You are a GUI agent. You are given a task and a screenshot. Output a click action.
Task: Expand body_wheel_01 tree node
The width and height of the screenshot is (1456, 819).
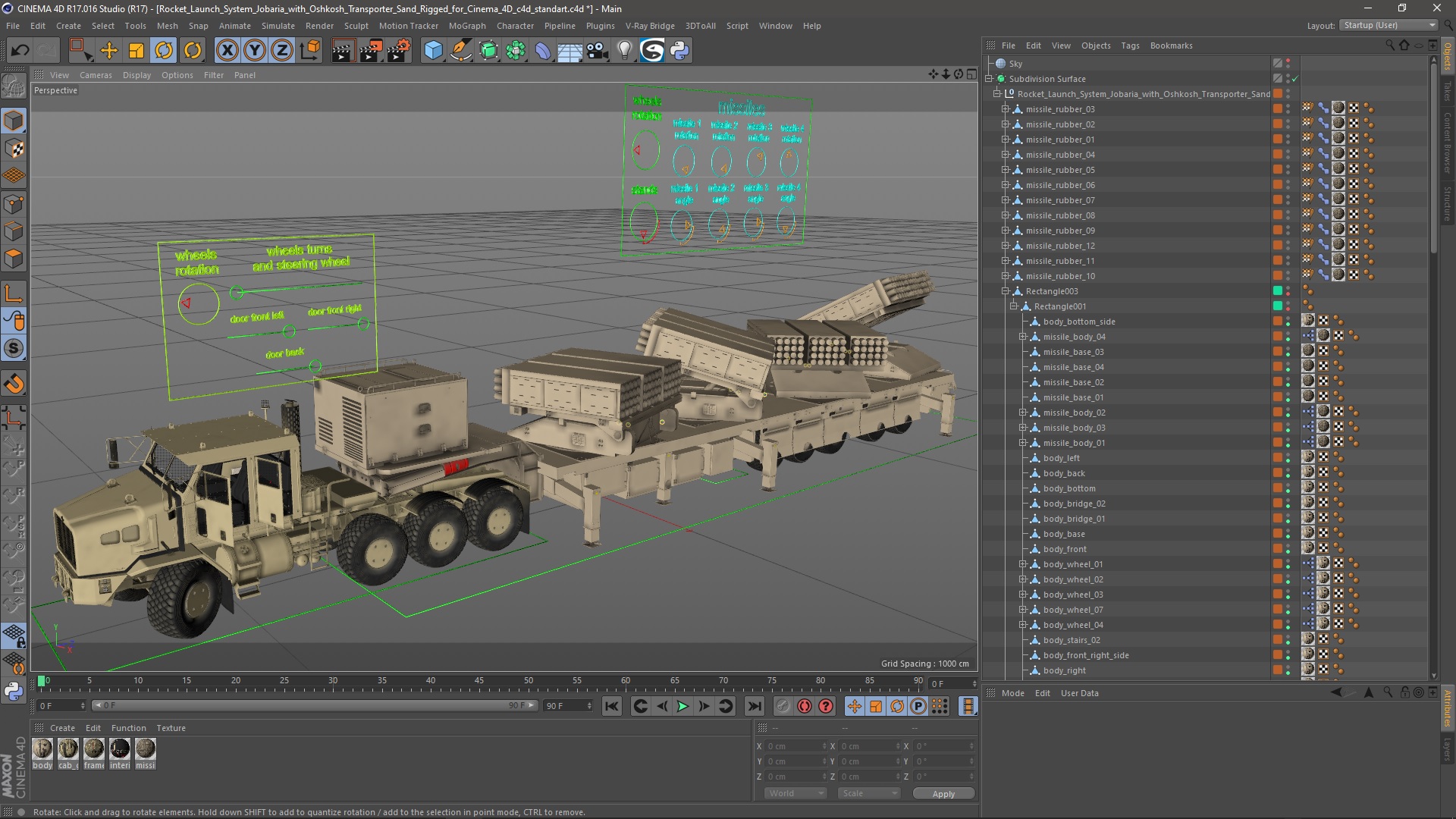tap(1022, 564)
